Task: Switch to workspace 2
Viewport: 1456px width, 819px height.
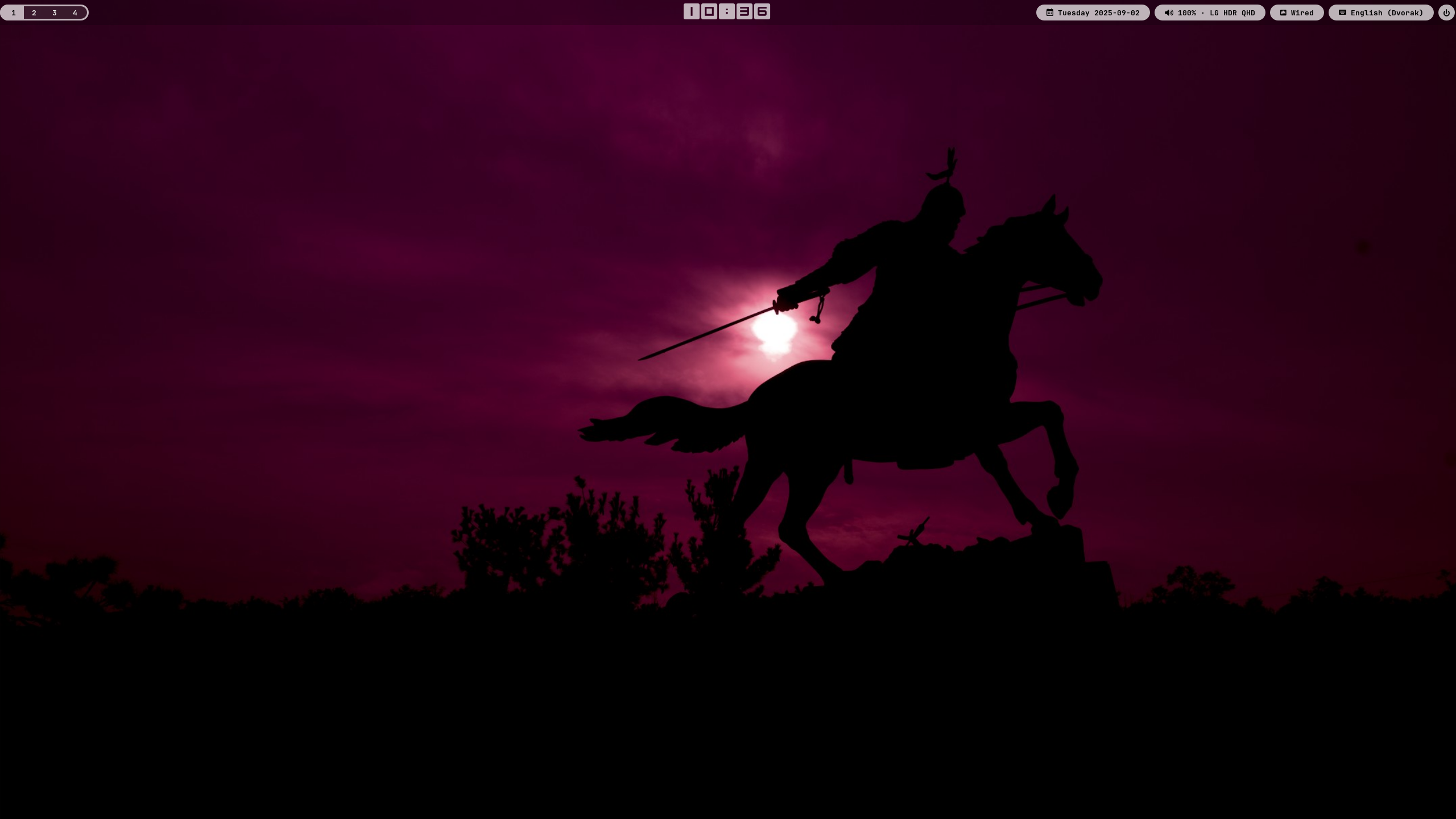Action: tap(34, 13)
